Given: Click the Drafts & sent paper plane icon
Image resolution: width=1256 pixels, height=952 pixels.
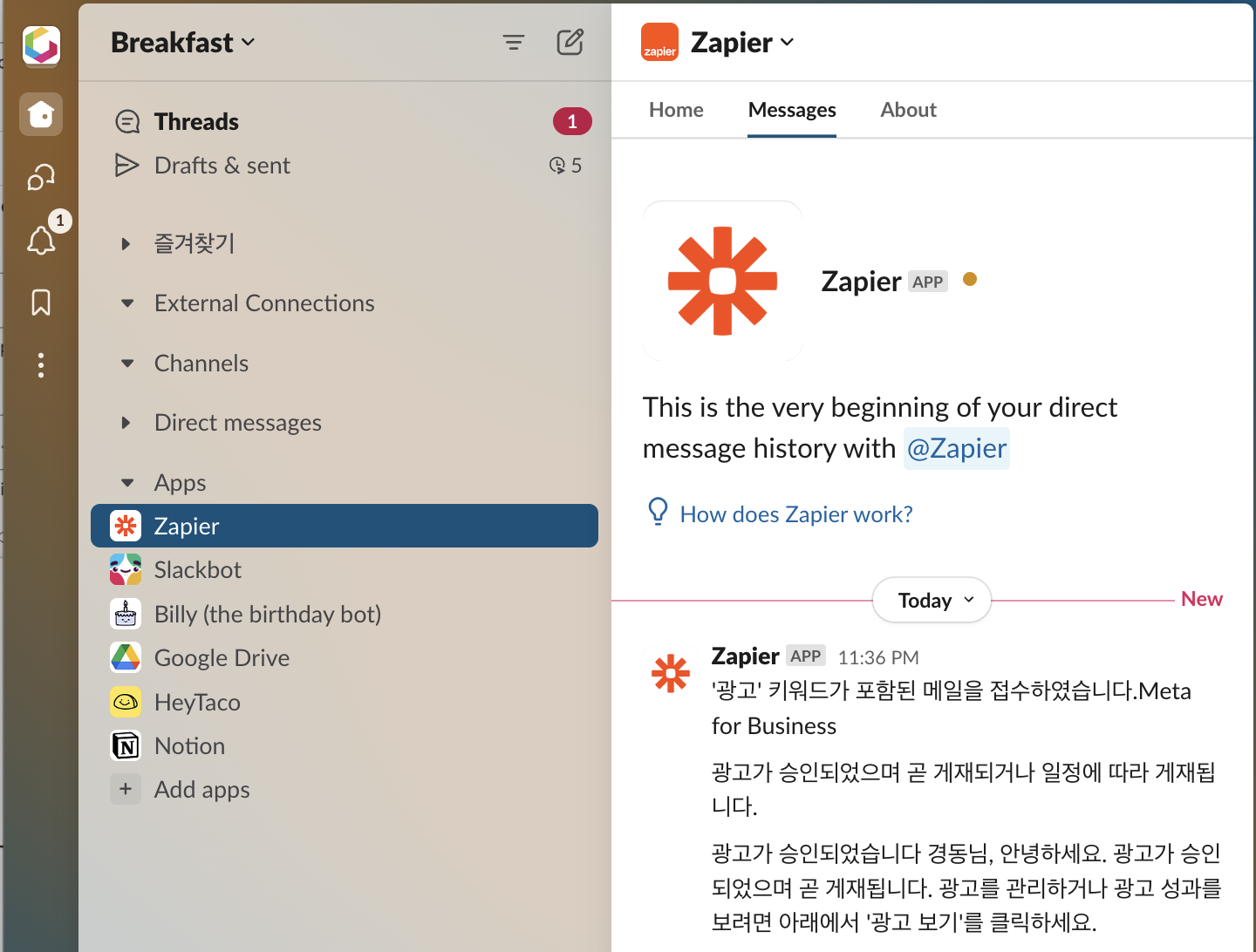Looking at the screenshot, I should (127, 165).
